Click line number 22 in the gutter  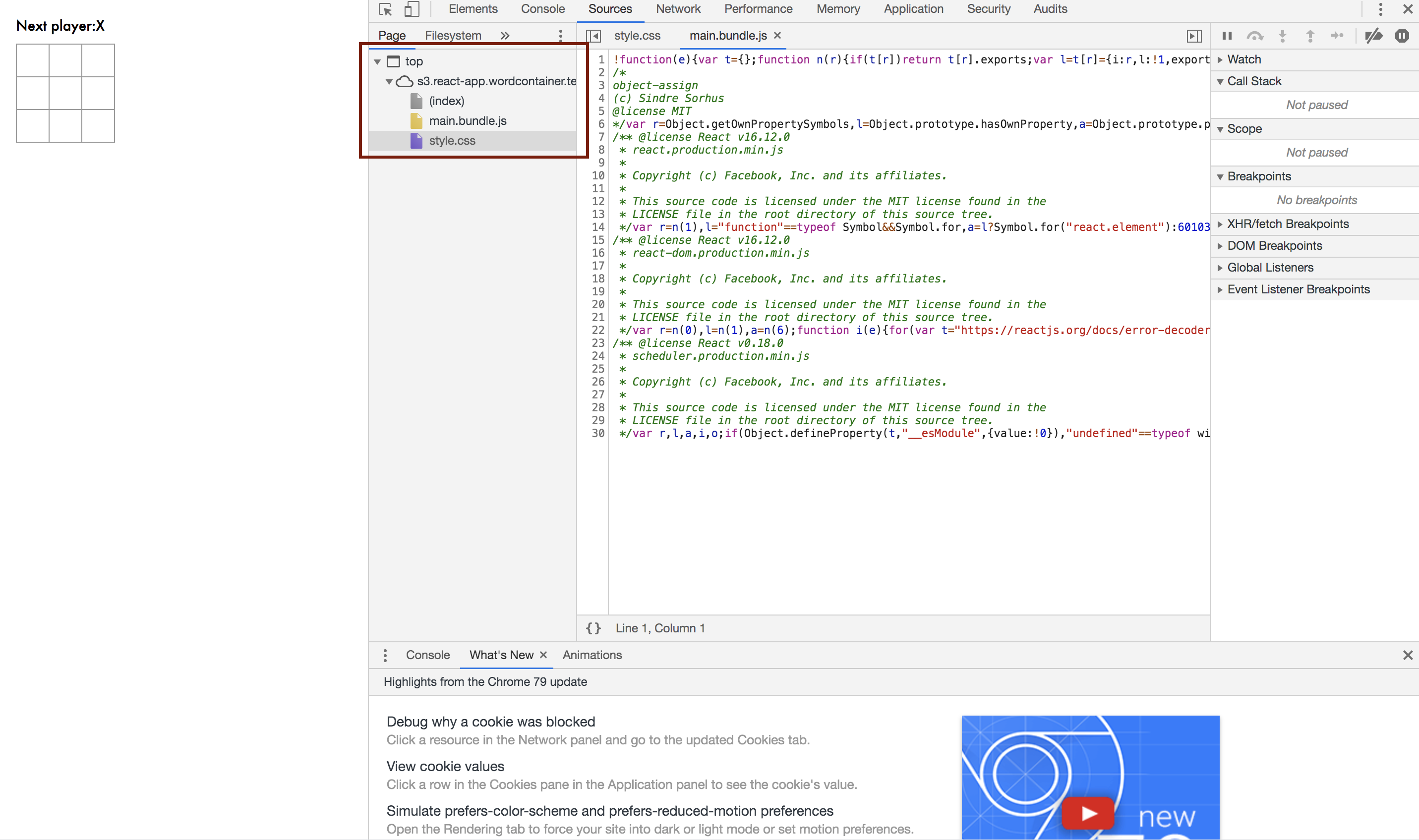598,330
